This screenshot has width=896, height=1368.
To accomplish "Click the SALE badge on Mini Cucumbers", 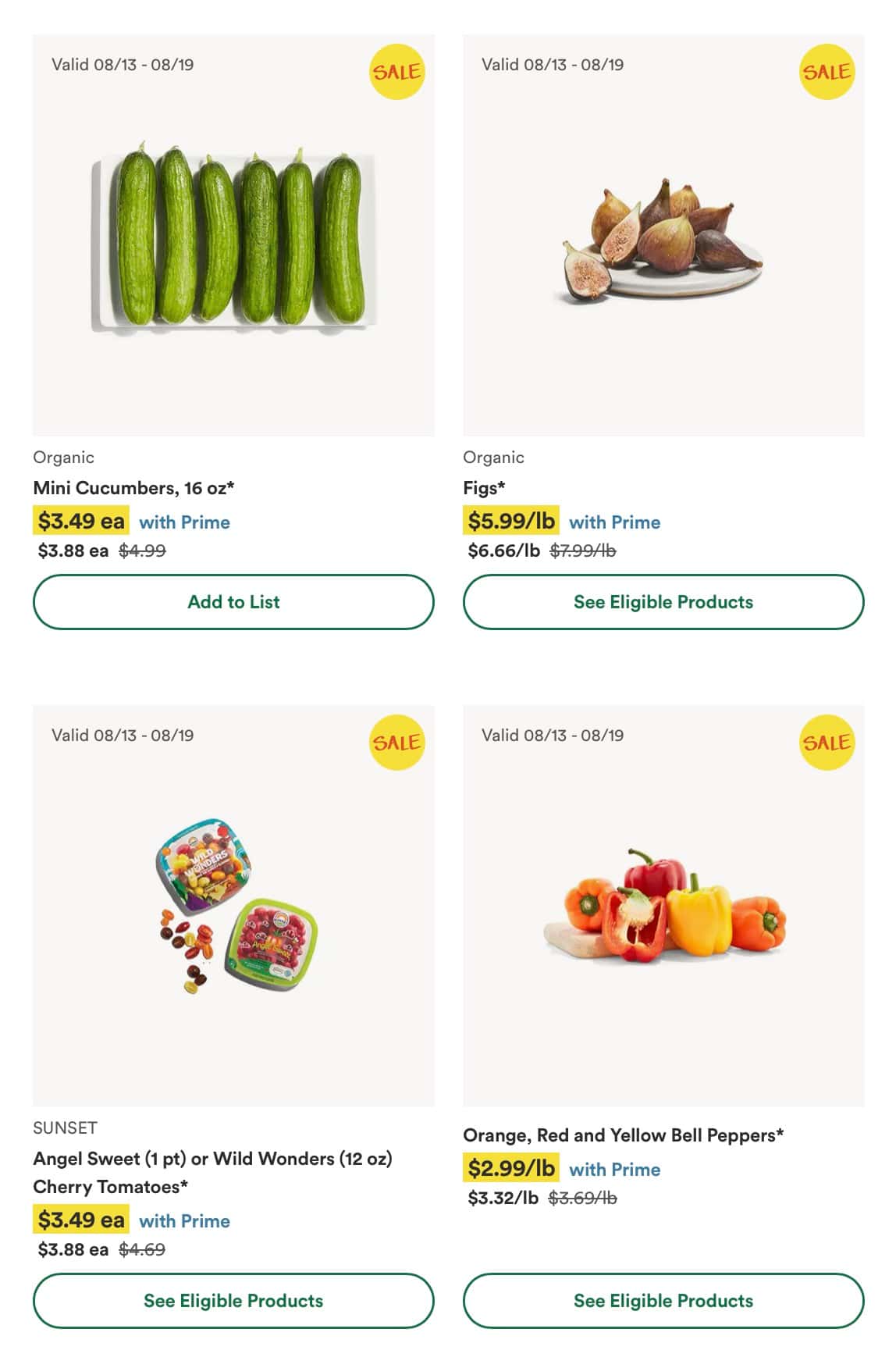I will pyautogui.click(x=396, y=72).
